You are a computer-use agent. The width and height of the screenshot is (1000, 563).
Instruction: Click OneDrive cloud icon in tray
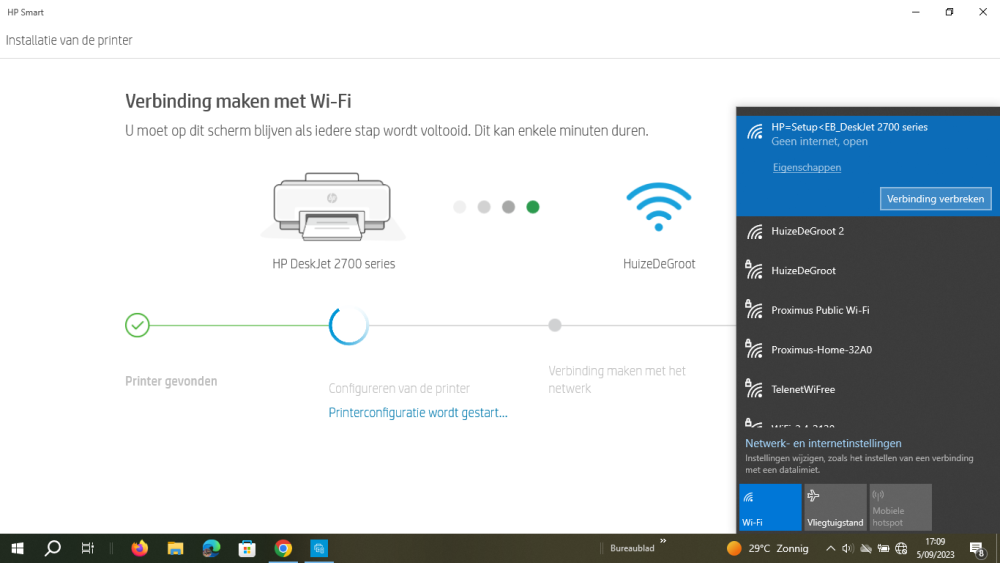coord(865,548)
